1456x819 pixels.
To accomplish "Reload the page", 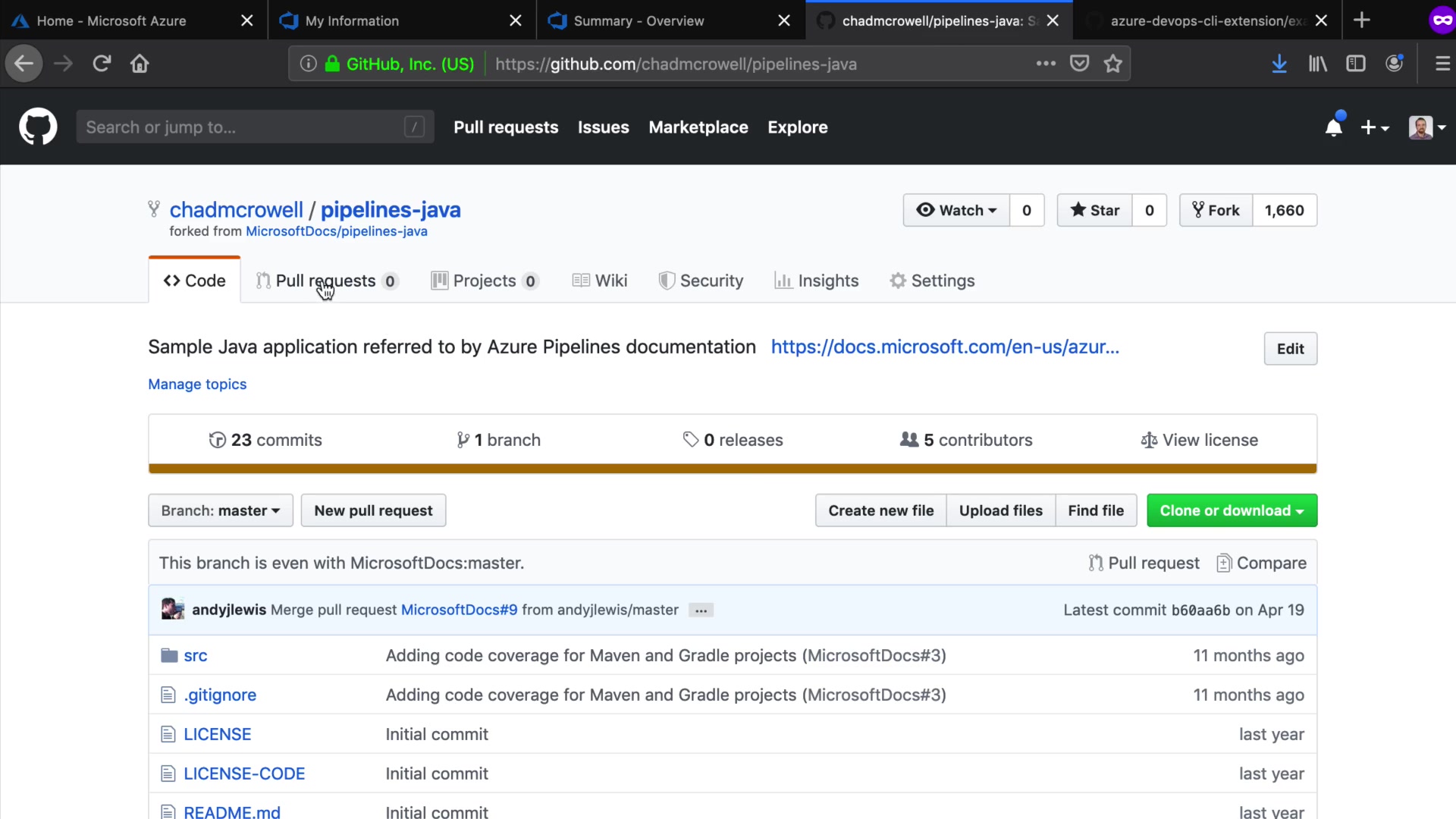I will [102, 64].
